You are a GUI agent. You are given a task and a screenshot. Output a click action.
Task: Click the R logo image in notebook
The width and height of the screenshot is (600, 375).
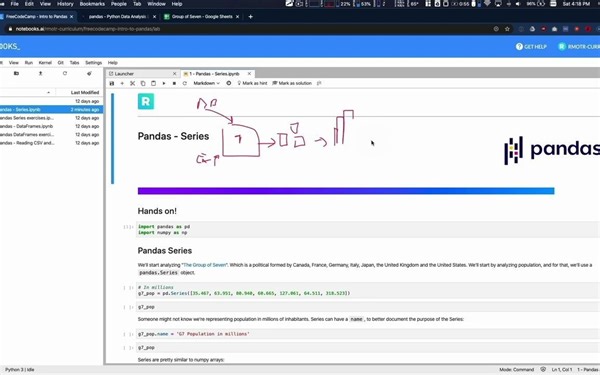(x=146, y=101)
